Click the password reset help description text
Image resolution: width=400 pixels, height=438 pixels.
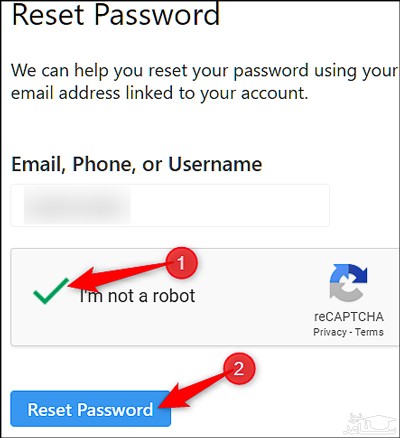click(x=204, y=82)
